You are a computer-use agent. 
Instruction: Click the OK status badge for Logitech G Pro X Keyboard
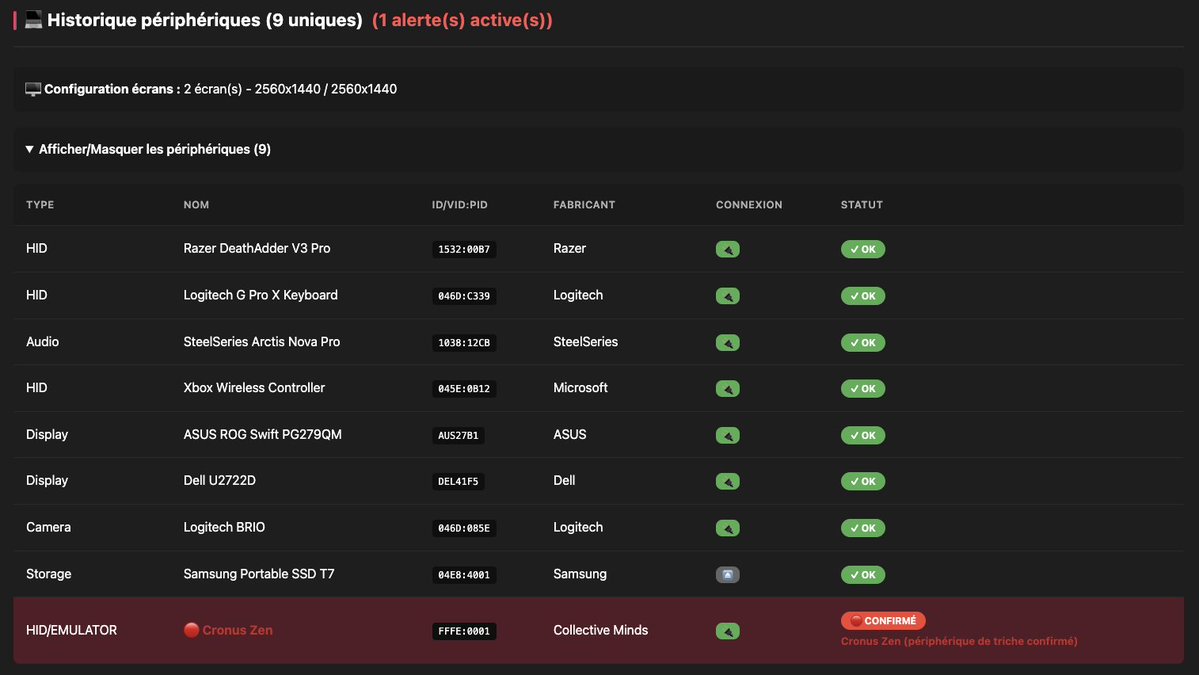863,296
